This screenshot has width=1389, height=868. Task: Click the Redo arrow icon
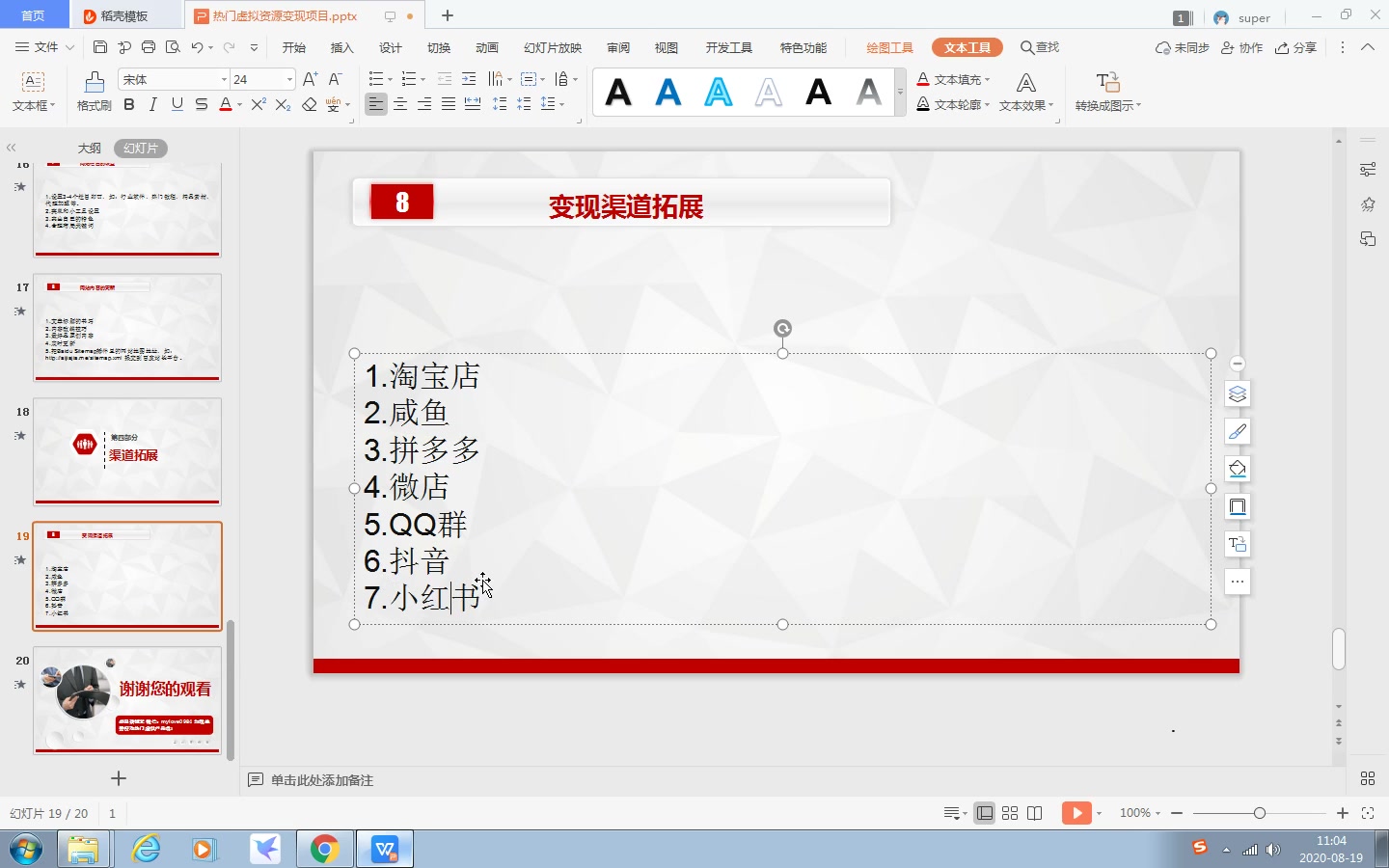(230, 47)
